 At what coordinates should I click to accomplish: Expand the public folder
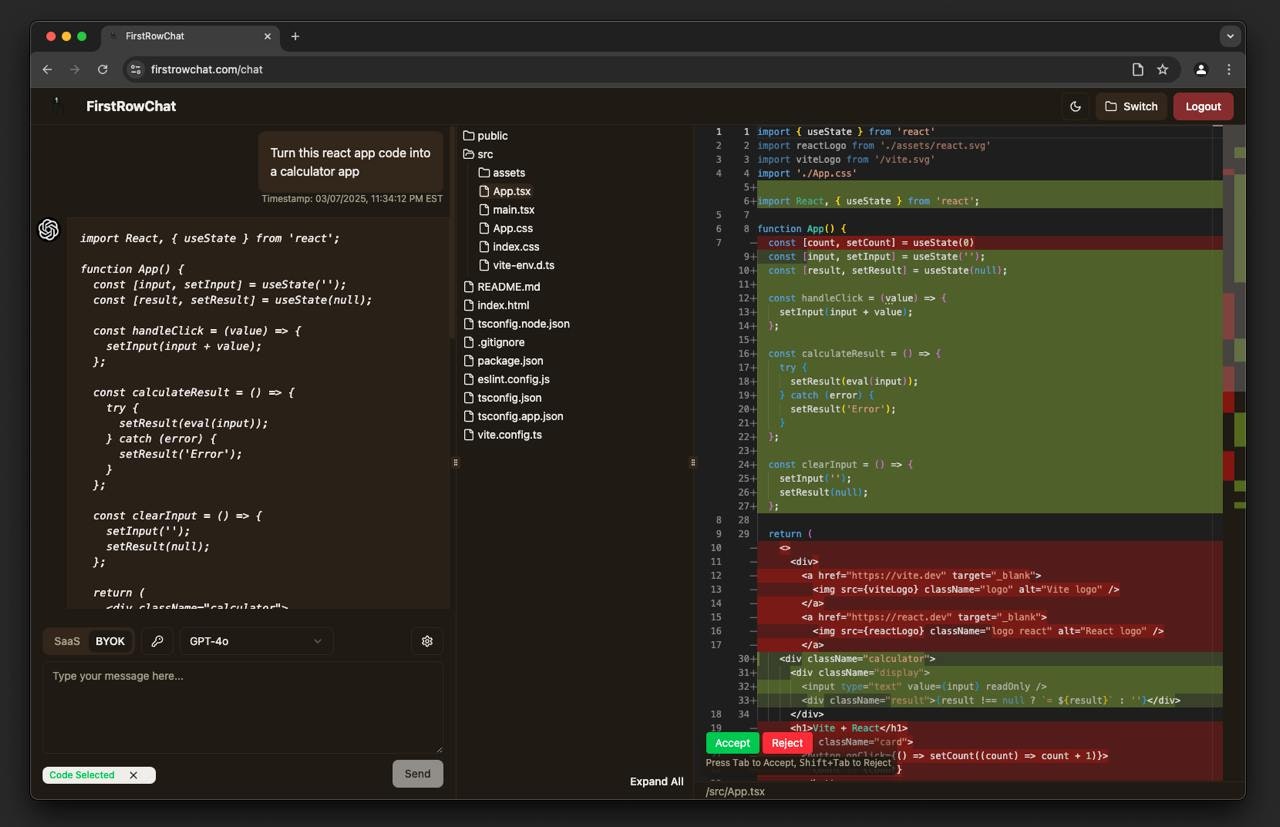tap(492, 136)
